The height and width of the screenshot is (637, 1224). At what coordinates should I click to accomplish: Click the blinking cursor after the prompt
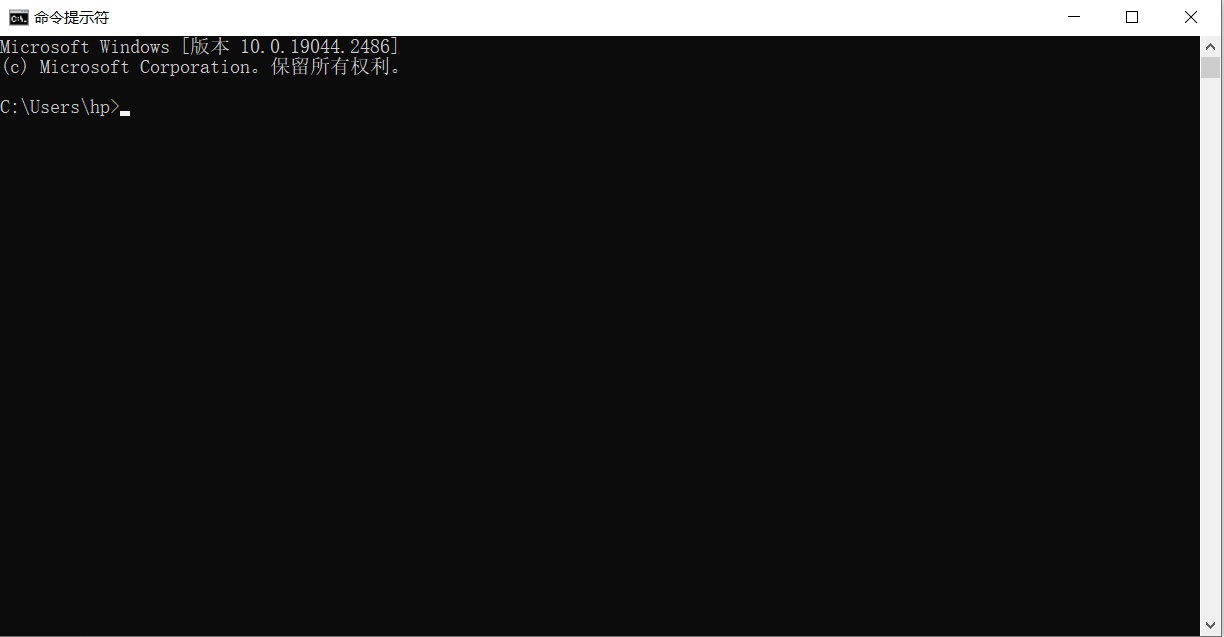[x=125, y=114]
